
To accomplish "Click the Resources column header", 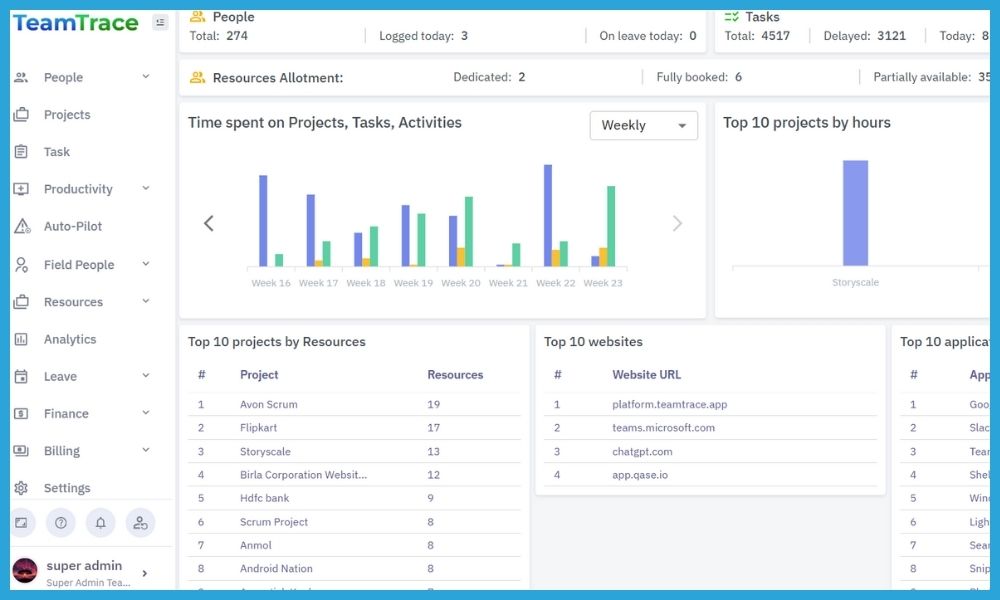I will click(x=455, y=375).
